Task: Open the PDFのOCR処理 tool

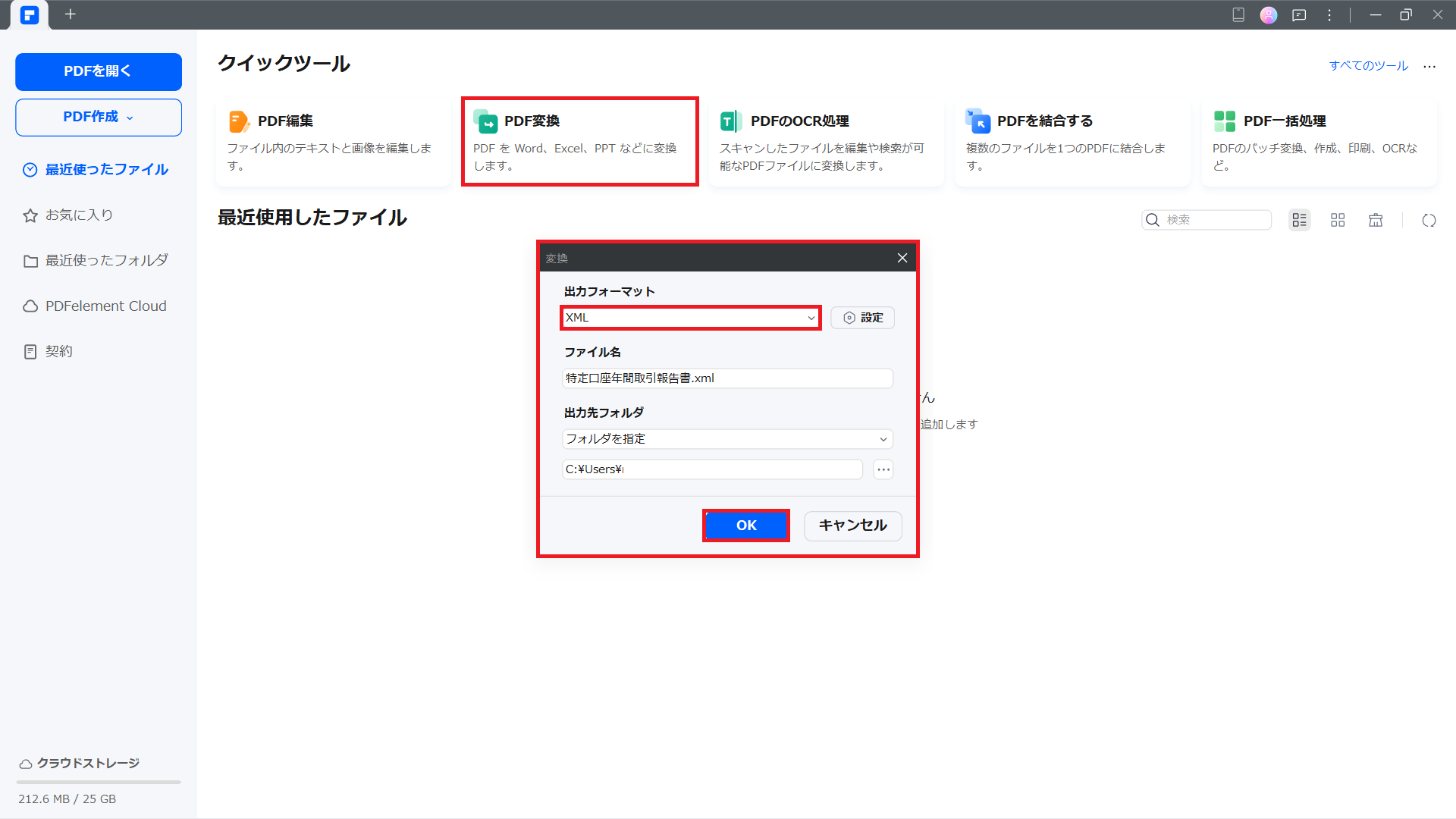Action: 827,142
